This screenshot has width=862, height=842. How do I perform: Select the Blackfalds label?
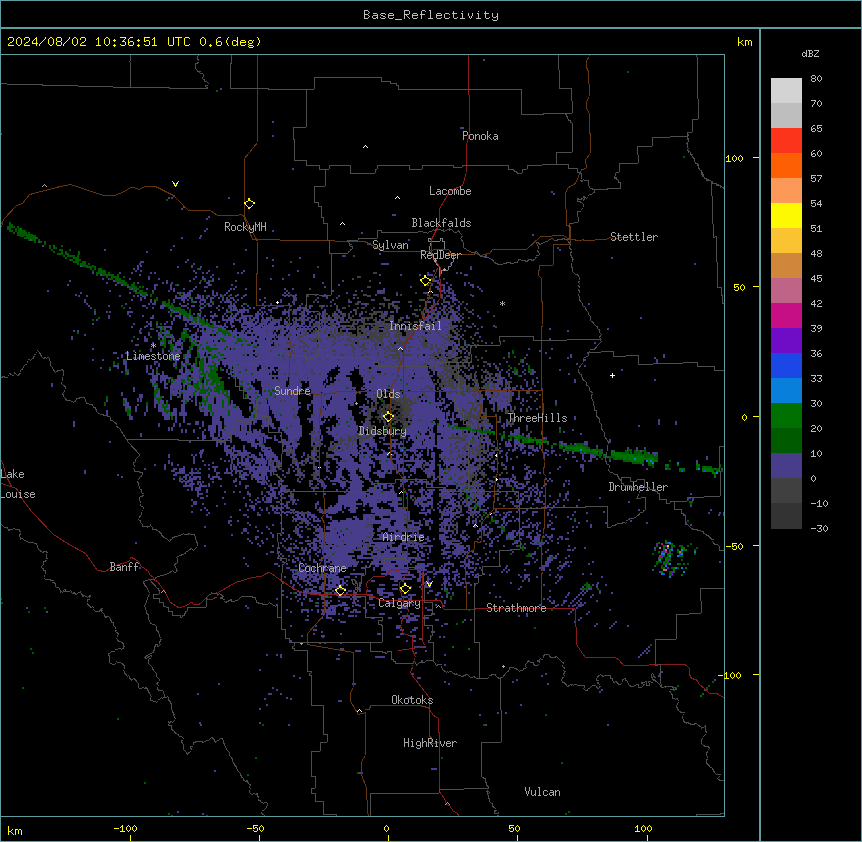pos(441,223)
